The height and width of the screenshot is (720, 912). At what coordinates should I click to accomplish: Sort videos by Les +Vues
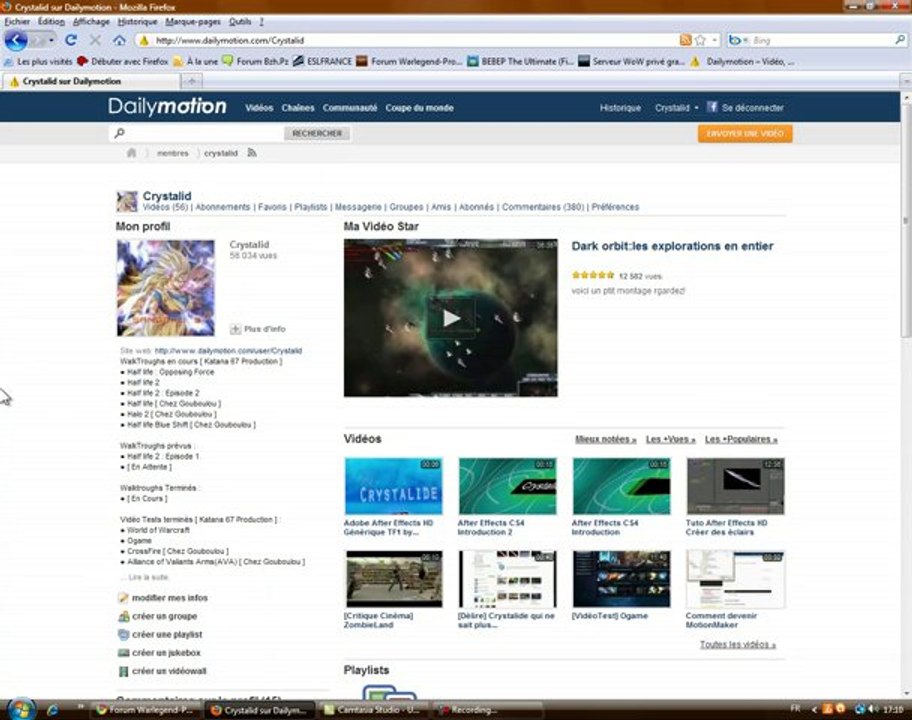(671, 439)
